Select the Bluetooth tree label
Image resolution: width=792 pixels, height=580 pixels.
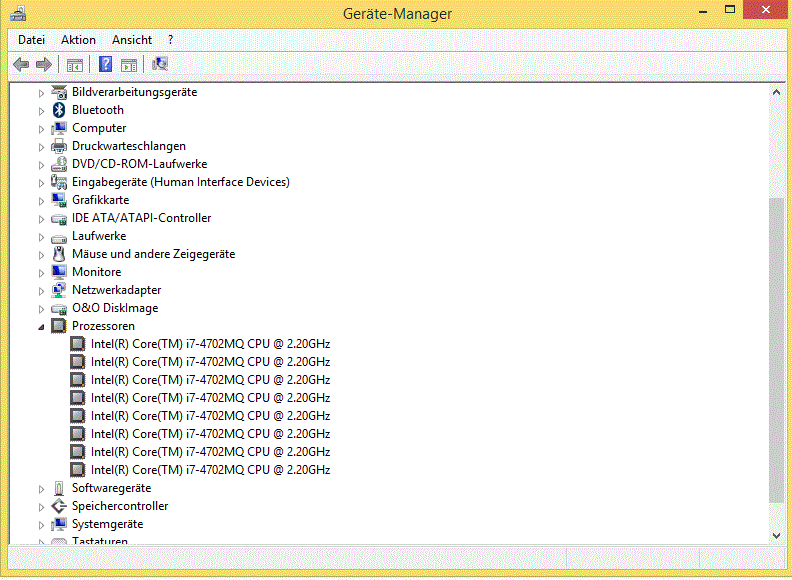pyautogui.click(x=97, y=110)
